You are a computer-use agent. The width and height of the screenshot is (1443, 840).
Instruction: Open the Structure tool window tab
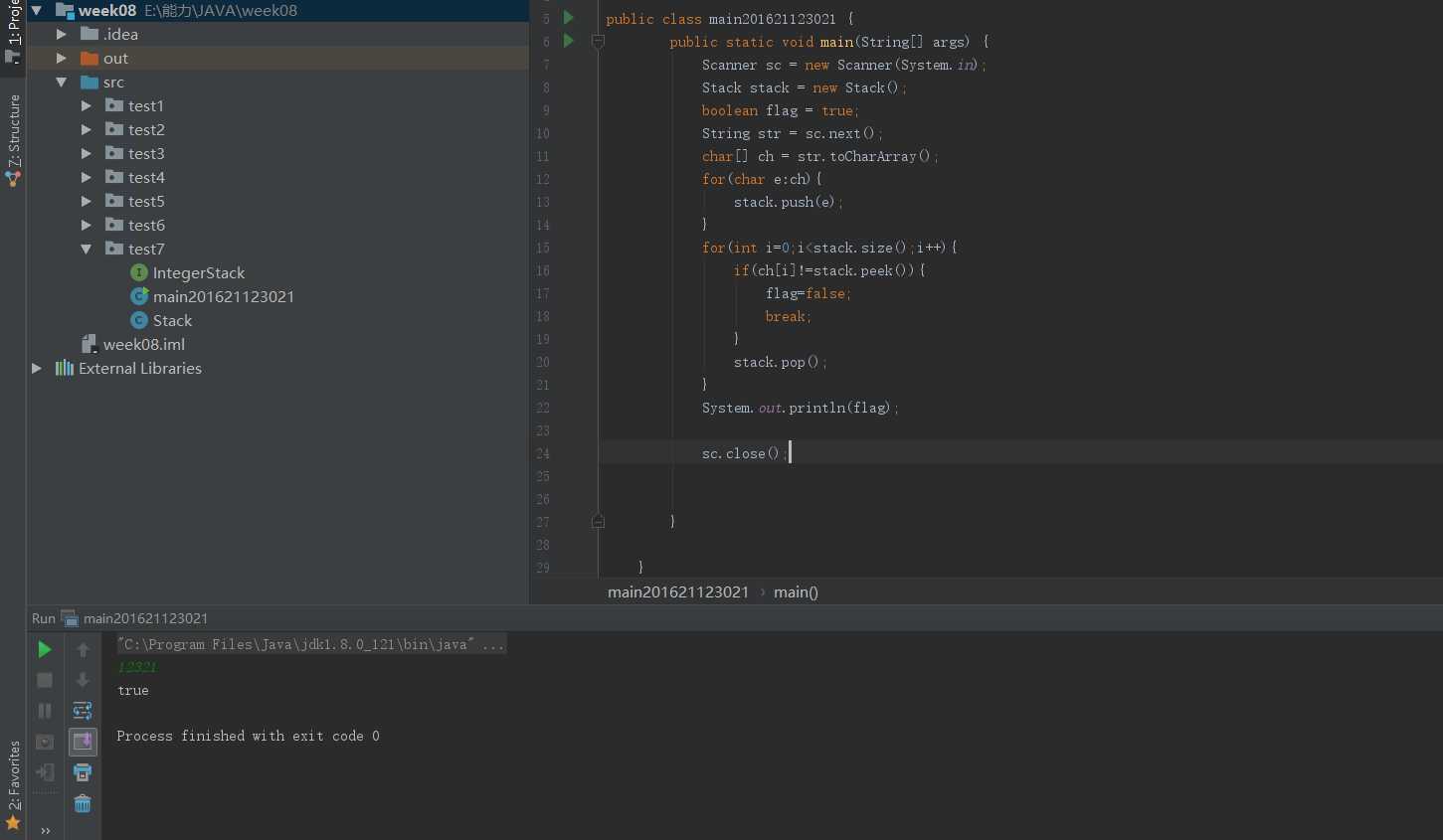click(x=13, y=139)
